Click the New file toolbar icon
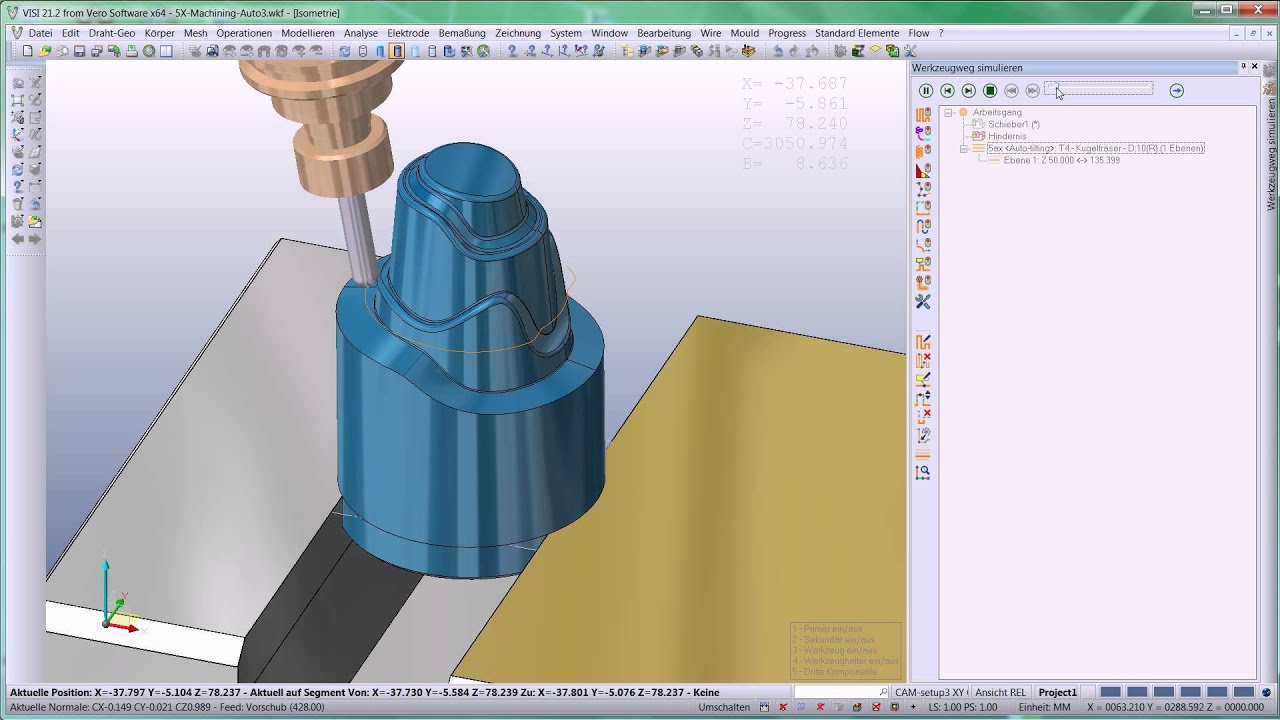The image size is (1280, 720). click(27, 51)
